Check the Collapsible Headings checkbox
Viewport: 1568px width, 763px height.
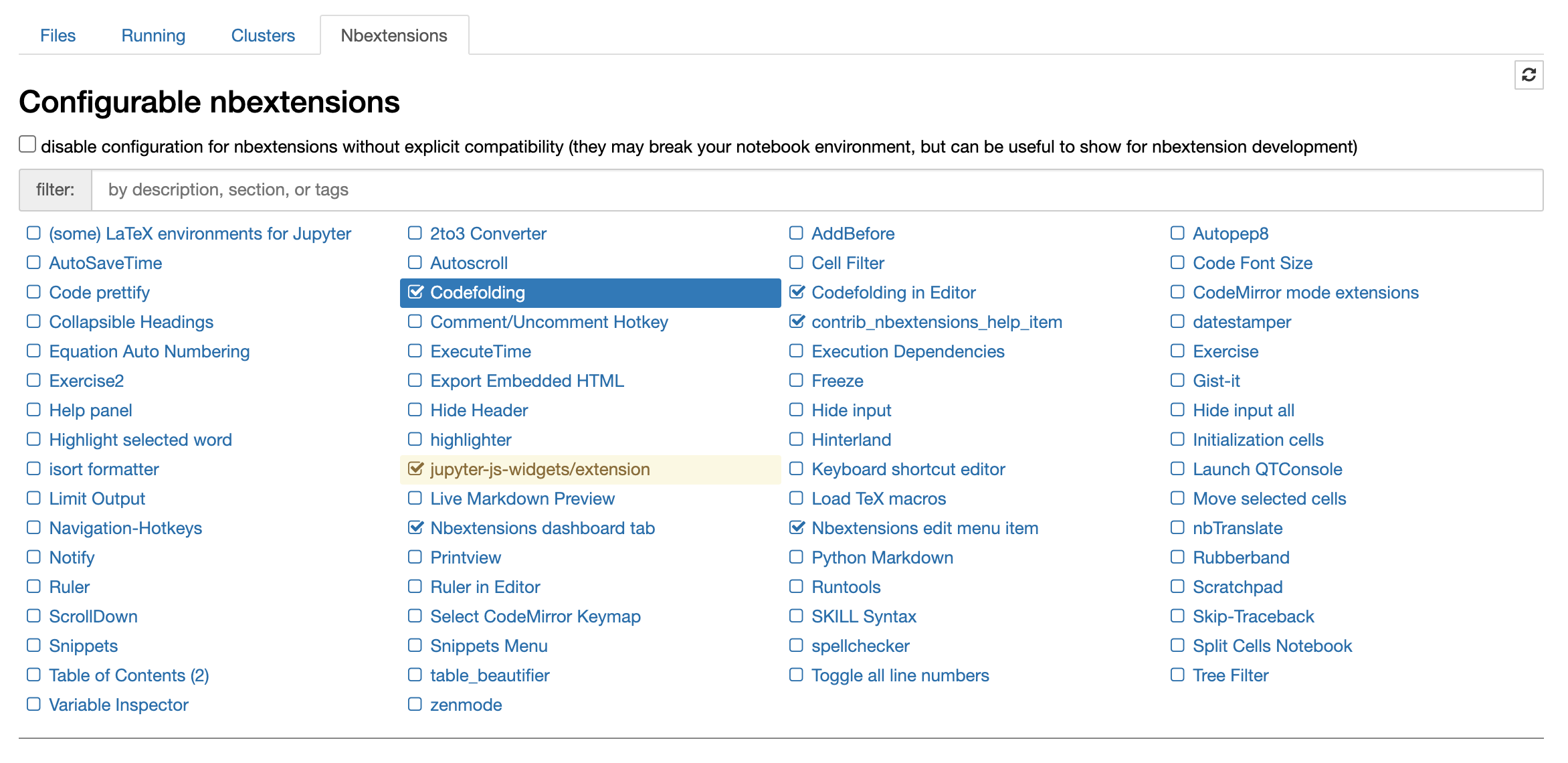tap(33, 321)
